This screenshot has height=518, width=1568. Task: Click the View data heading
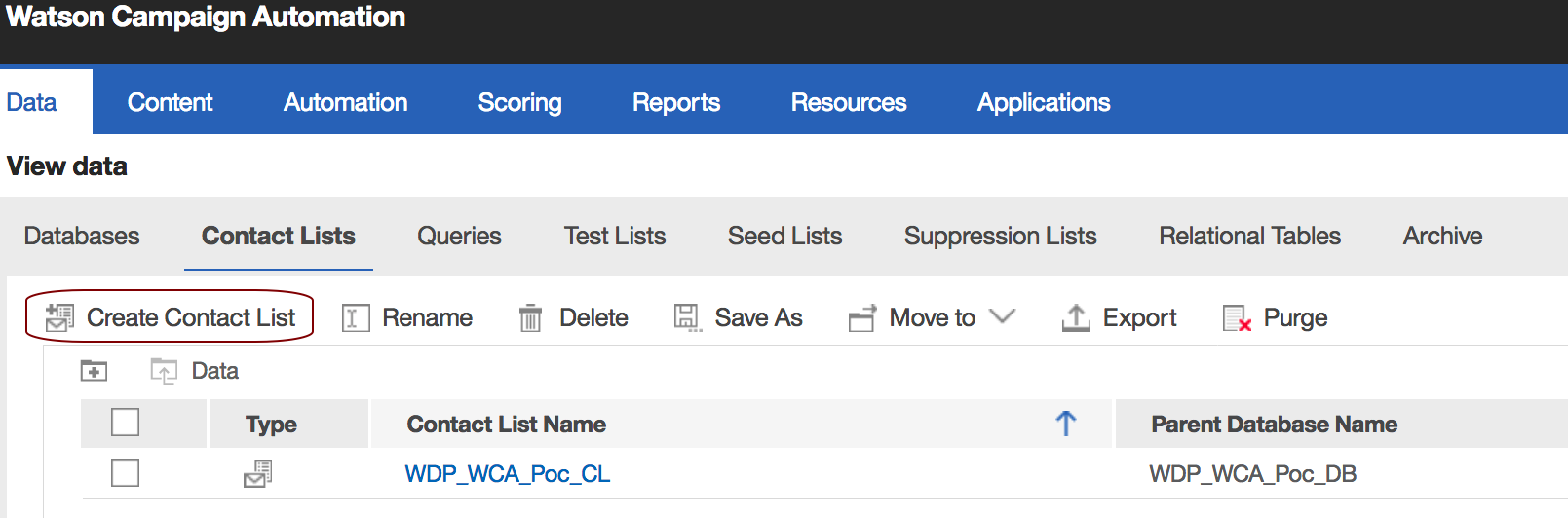pos(67,166)
